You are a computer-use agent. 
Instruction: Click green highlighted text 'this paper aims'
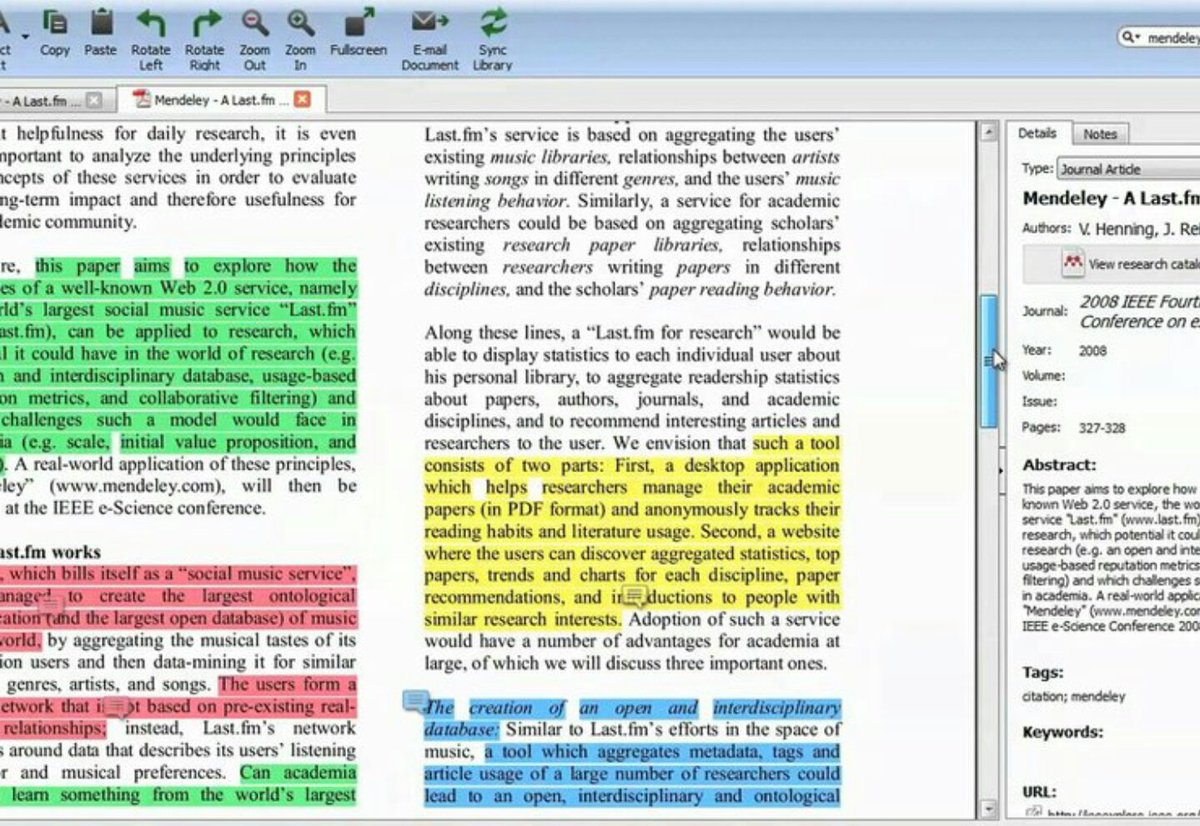(x=102, y=266)
